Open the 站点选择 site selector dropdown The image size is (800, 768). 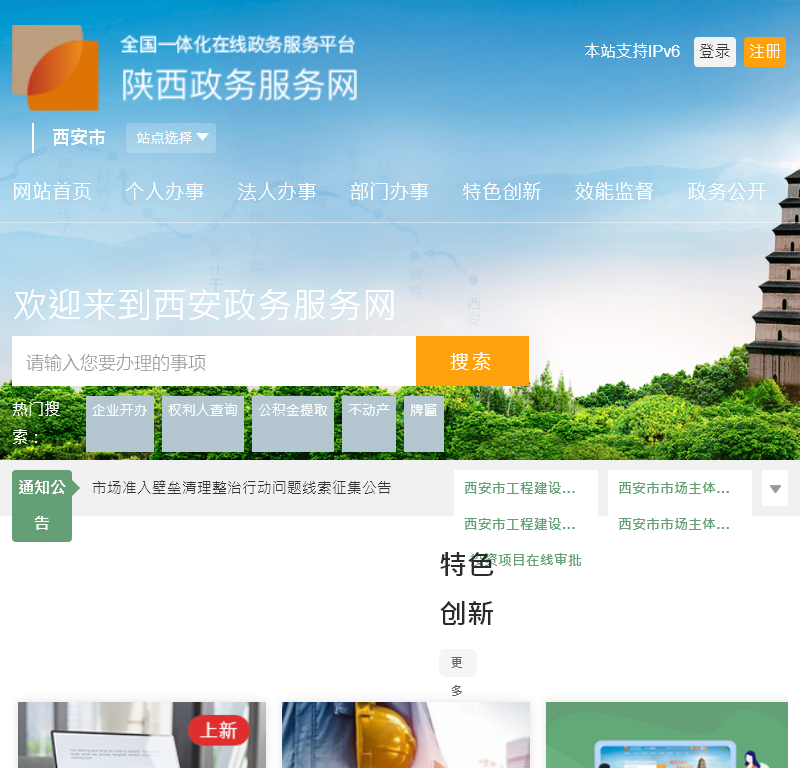[170, 138]
